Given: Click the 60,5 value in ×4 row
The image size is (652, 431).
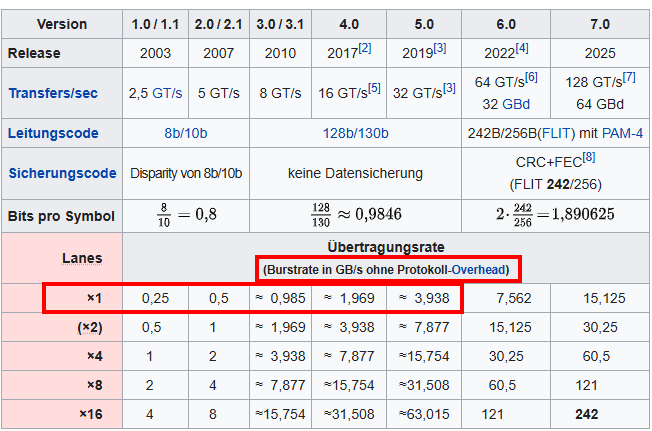Looking at the screenshot, I should click(596, 356).
